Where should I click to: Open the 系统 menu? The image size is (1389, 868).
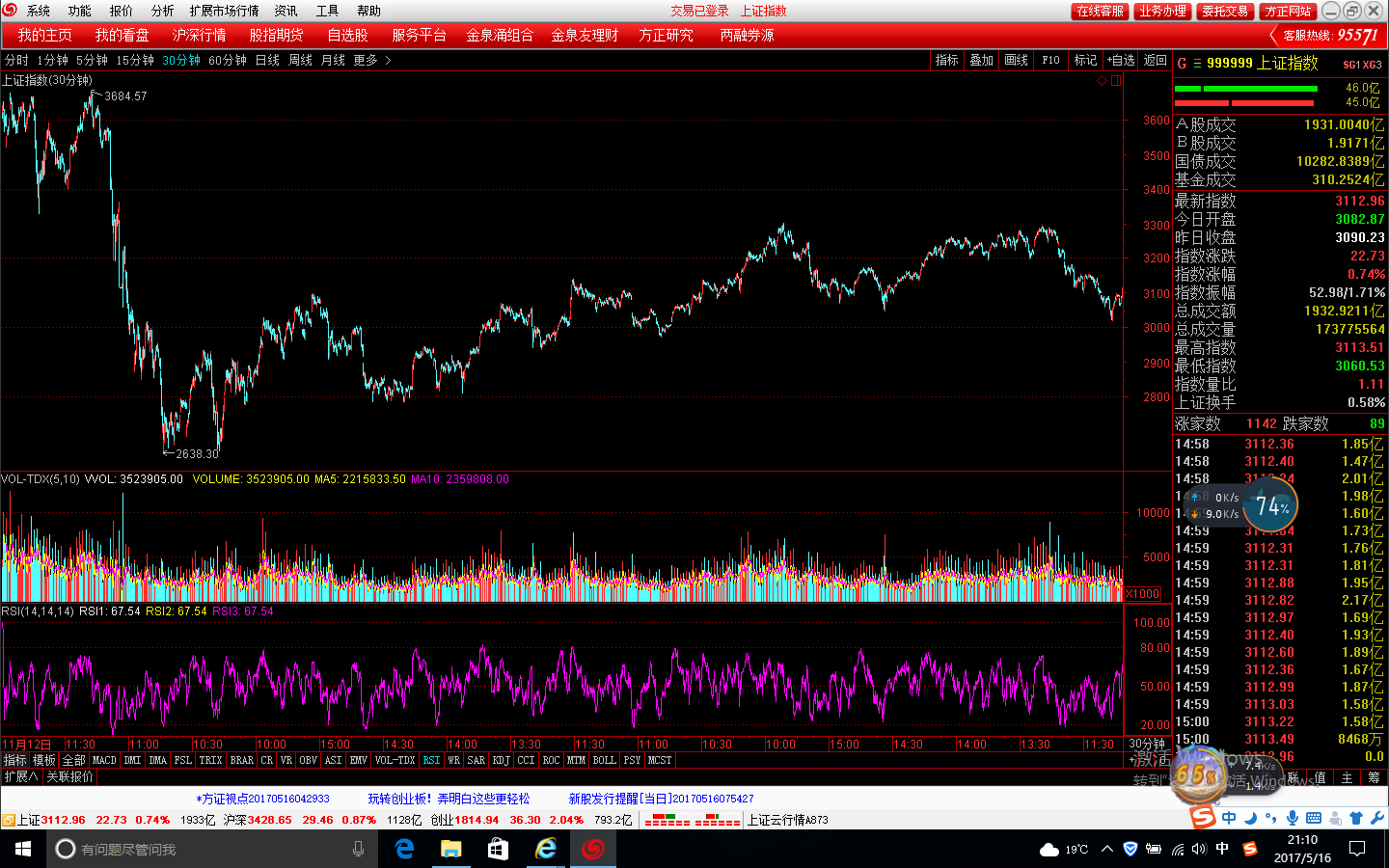39,11
